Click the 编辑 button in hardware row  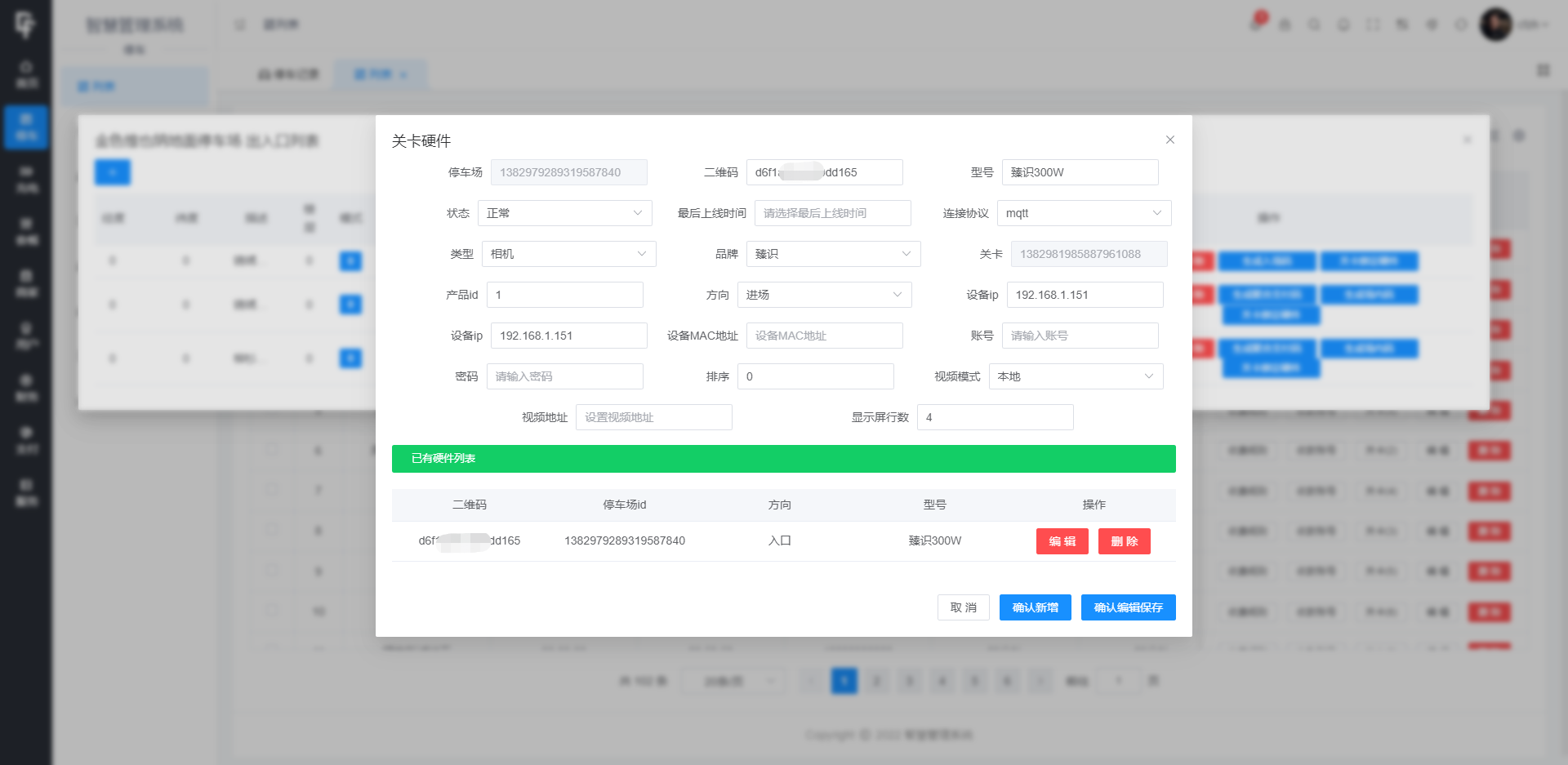1062,541
